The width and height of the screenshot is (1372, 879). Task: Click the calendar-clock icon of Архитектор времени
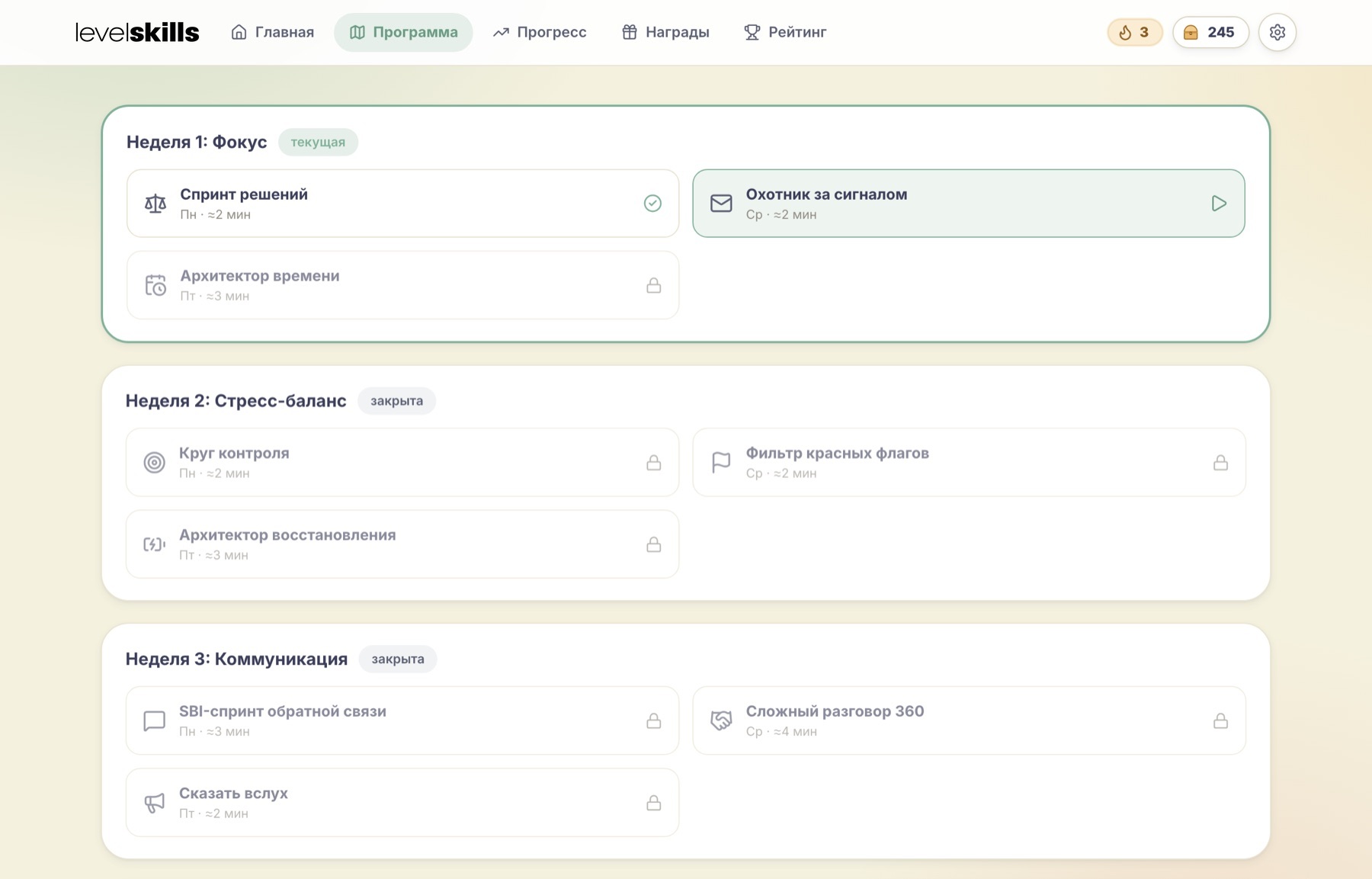pyautogui.click(x=155, y=285)
